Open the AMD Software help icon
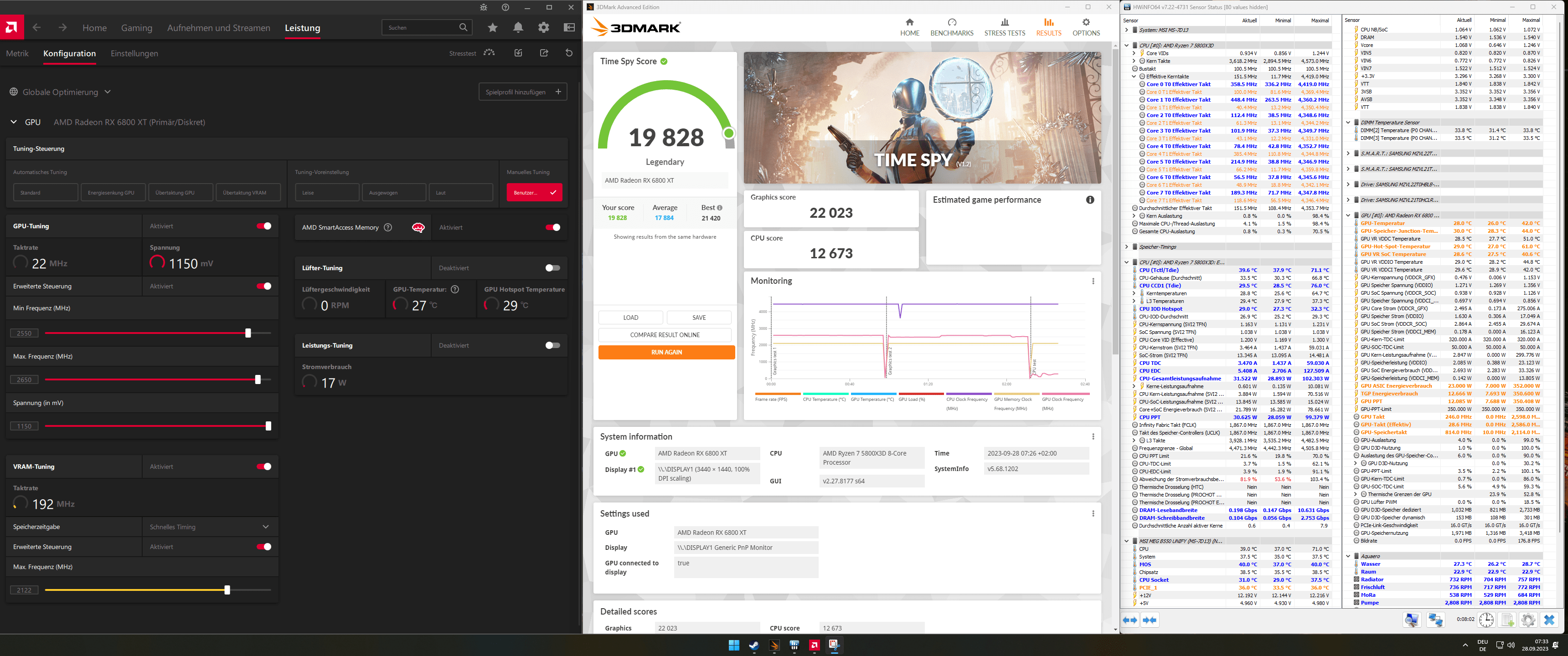The height and width of the screenshot is (656, 1568). click(505, 7)
